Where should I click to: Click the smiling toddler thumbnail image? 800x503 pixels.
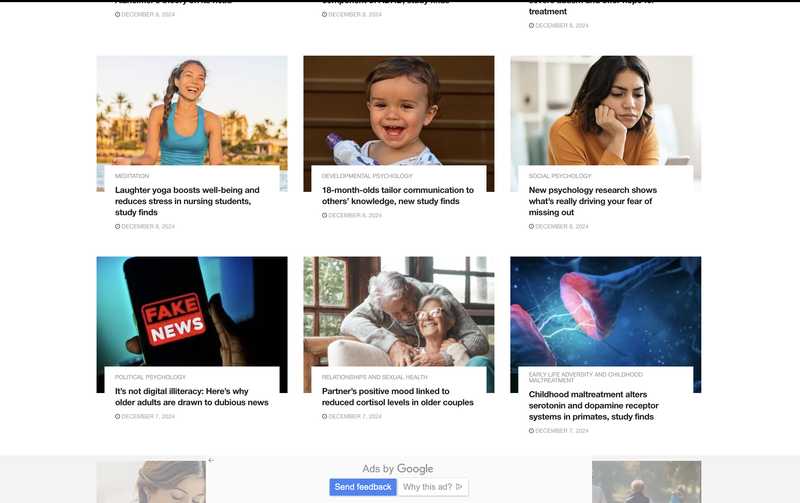pyautogui.click(x=398, y=110)
